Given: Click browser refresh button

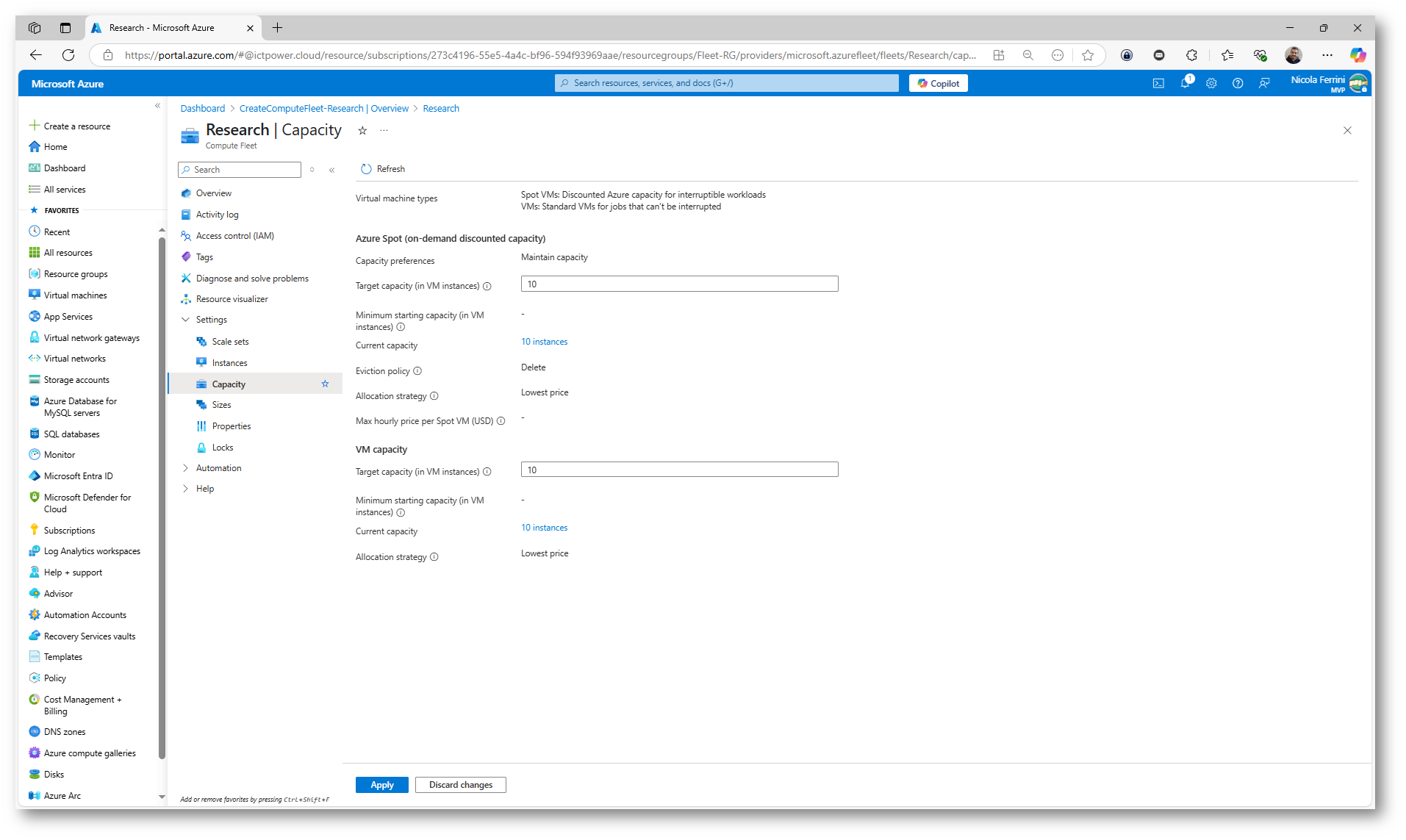Looking at the screenshot, I should 68,55.
